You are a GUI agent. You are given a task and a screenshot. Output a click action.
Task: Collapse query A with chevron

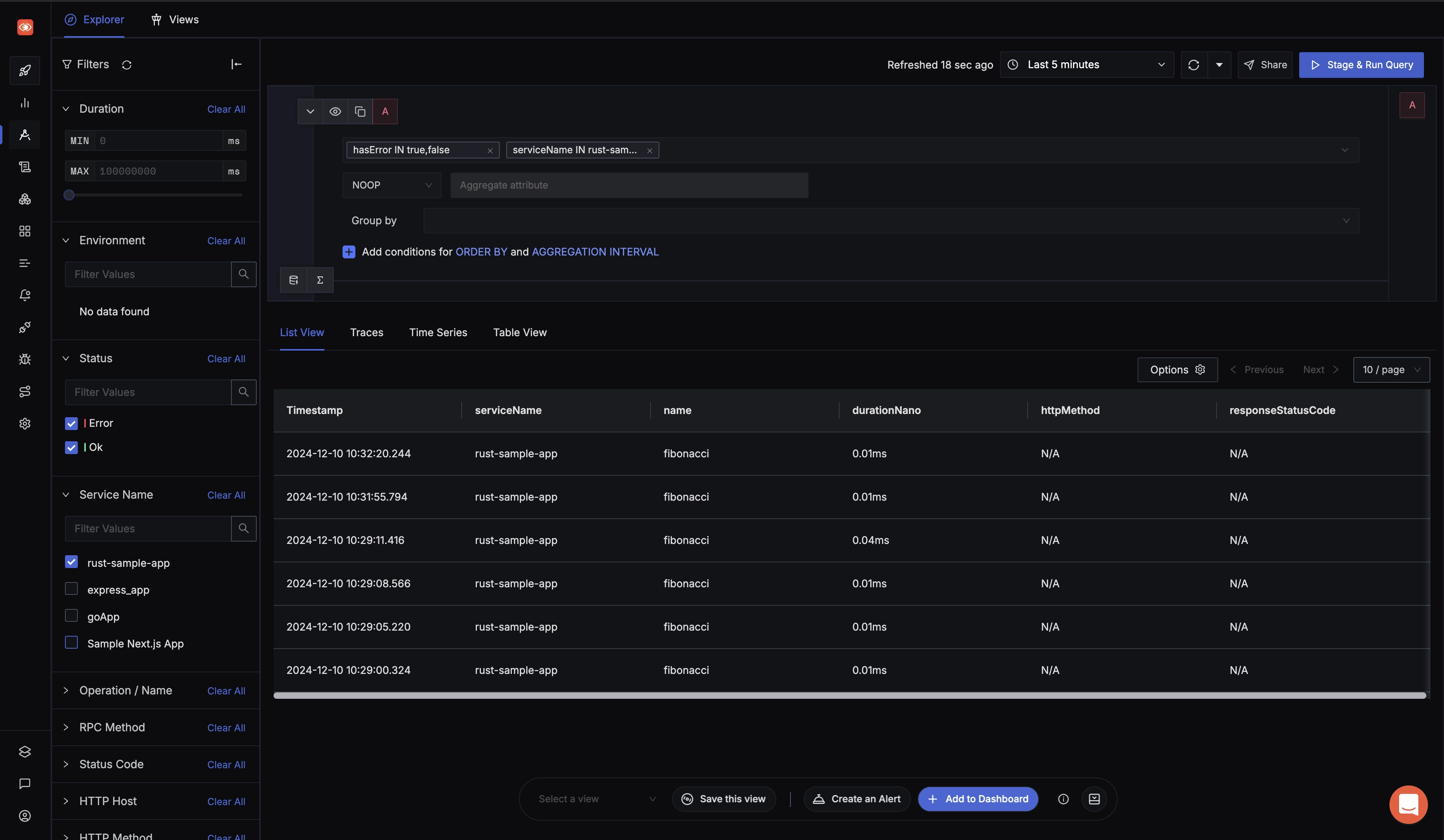(x=310, y=111)
